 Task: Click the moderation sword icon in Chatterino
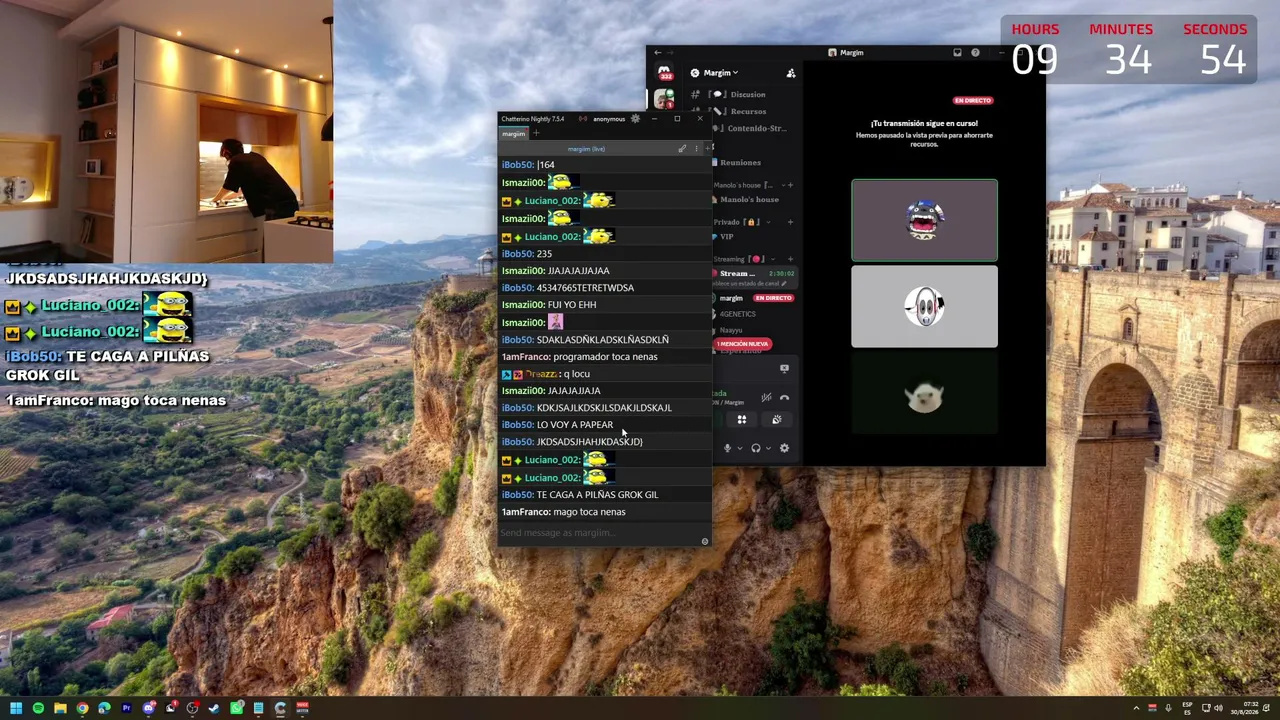682,149
